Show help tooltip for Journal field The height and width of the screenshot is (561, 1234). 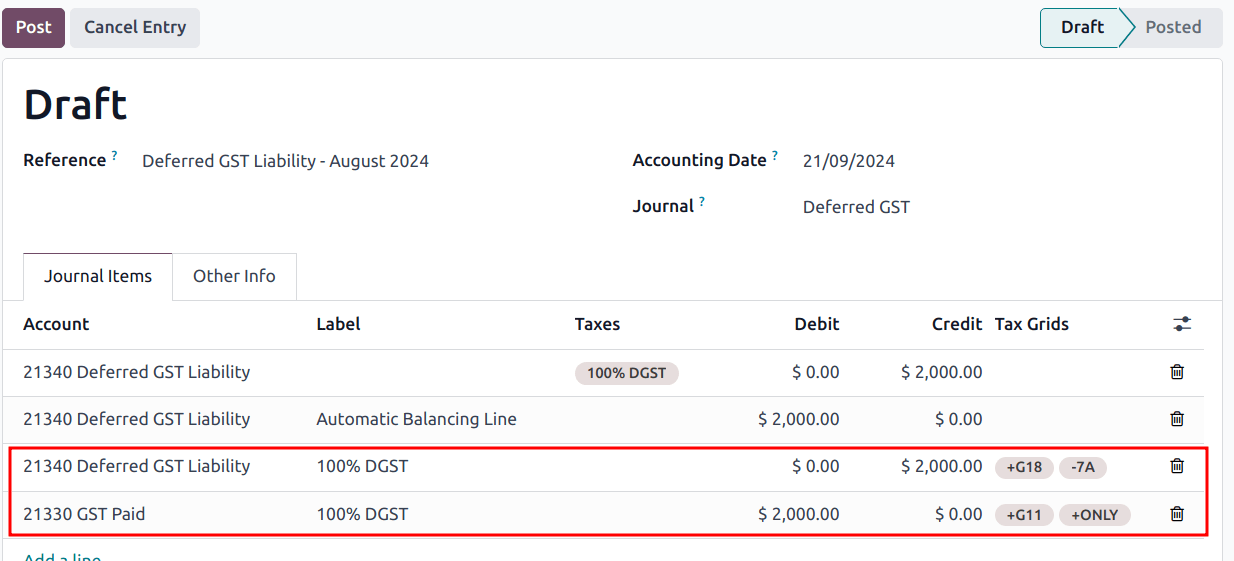[702, 202]
